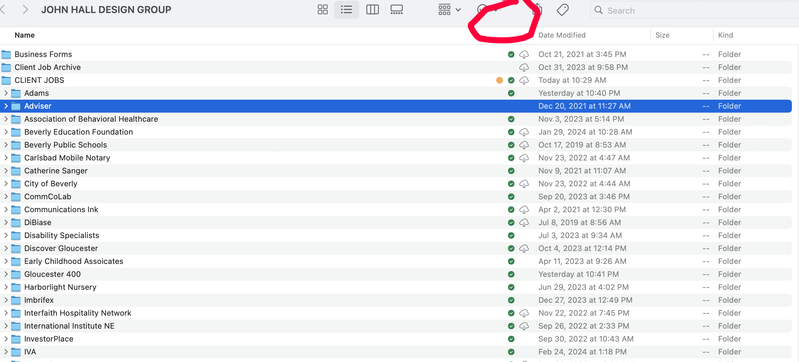Expand the Communications Ink folder
This screenshot has width=799, height=362.
coord(6,210)
